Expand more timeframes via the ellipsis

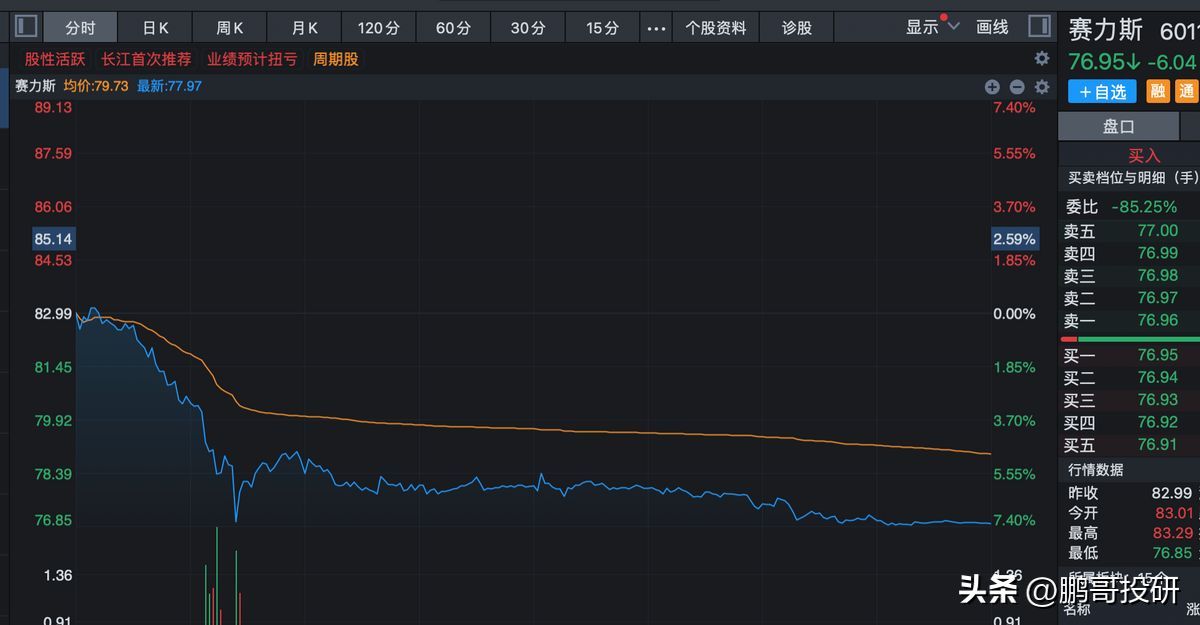656,29
